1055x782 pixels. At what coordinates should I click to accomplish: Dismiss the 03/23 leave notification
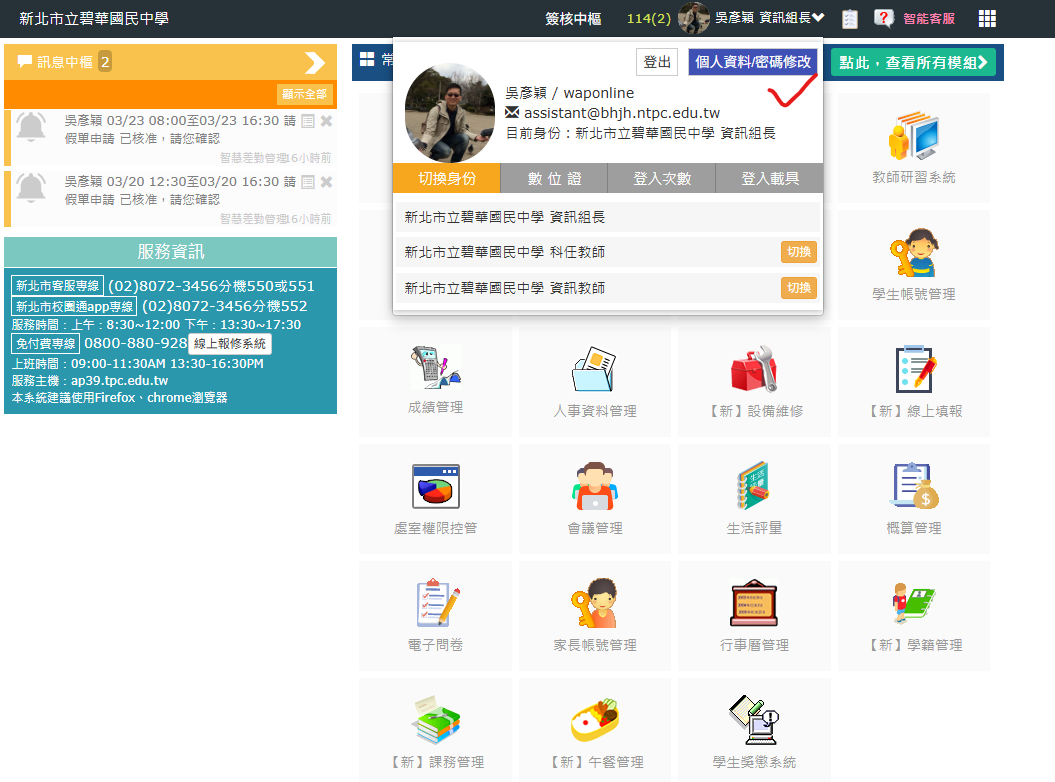coord(326,121)
